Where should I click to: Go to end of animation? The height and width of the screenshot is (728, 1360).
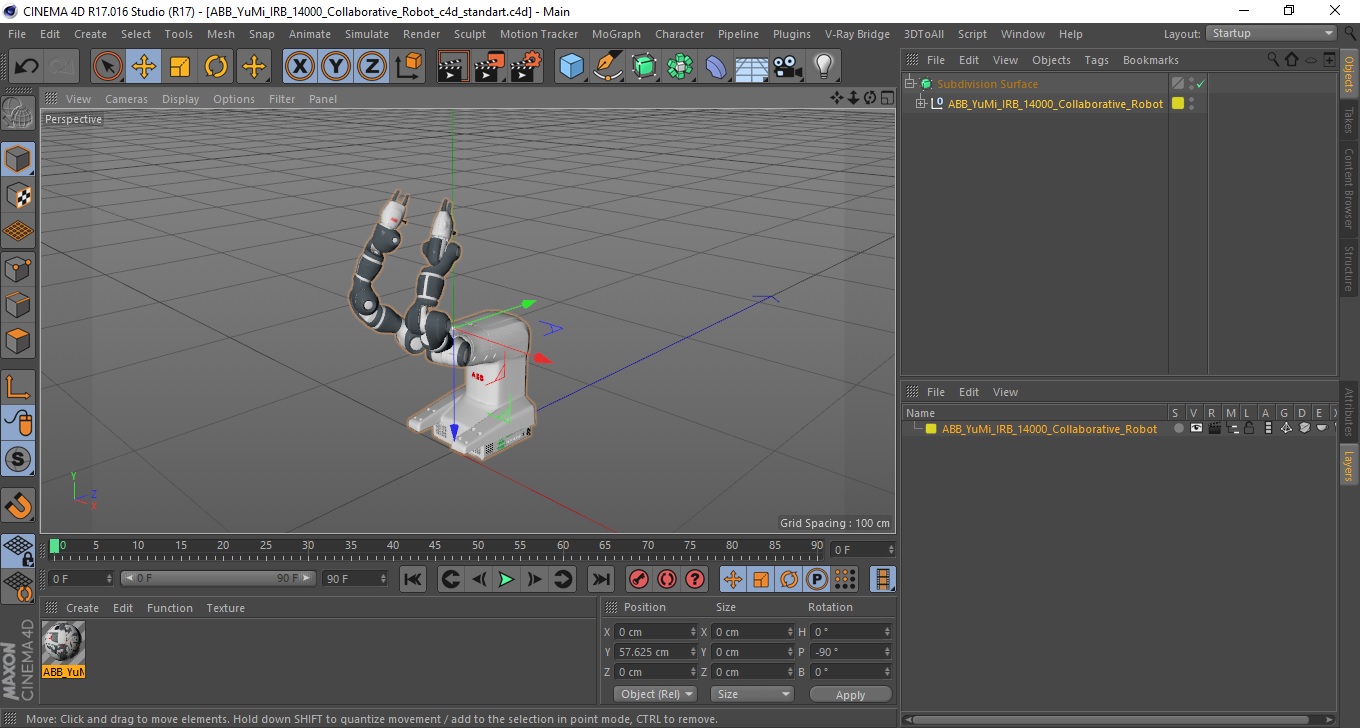pyautogui.click(x=600, y=579)
